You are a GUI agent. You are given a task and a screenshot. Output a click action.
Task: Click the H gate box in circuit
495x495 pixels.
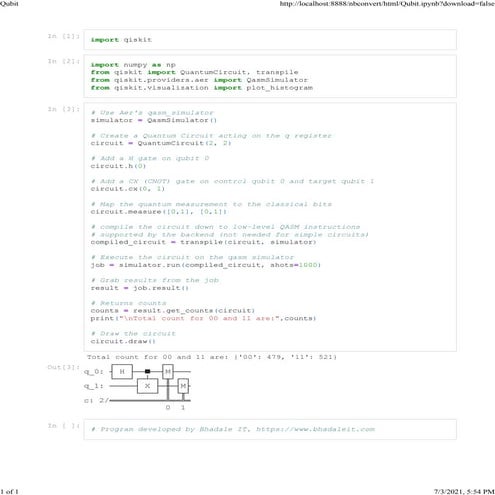122,371
